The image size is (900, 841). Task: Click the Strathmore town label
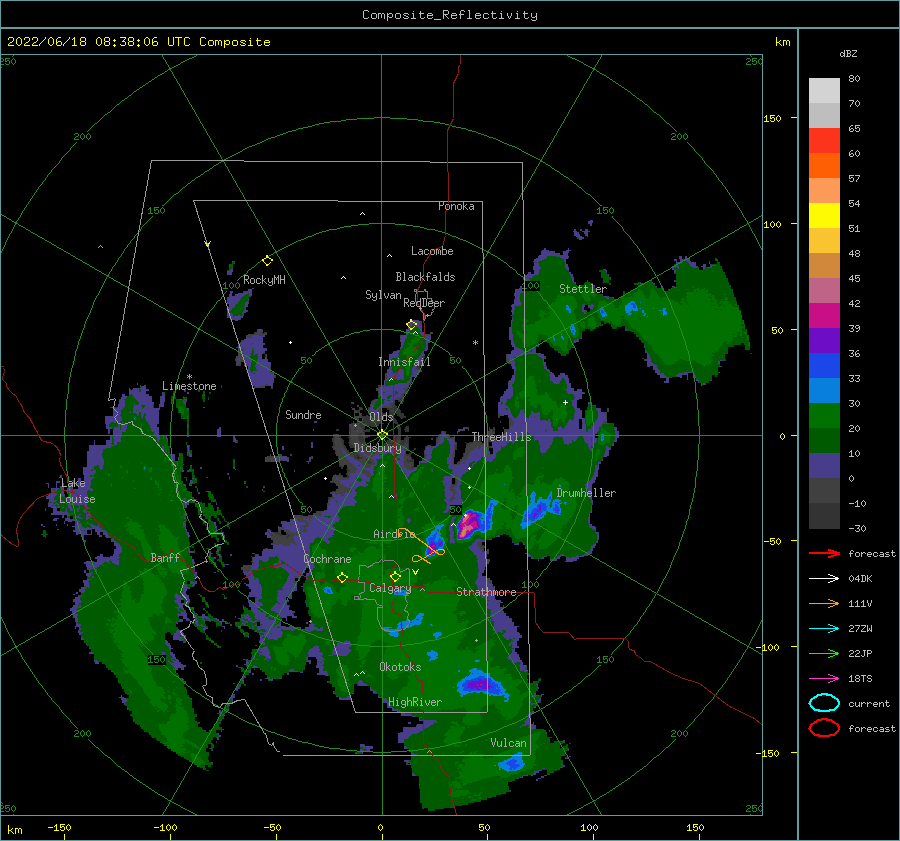[486, 592]
